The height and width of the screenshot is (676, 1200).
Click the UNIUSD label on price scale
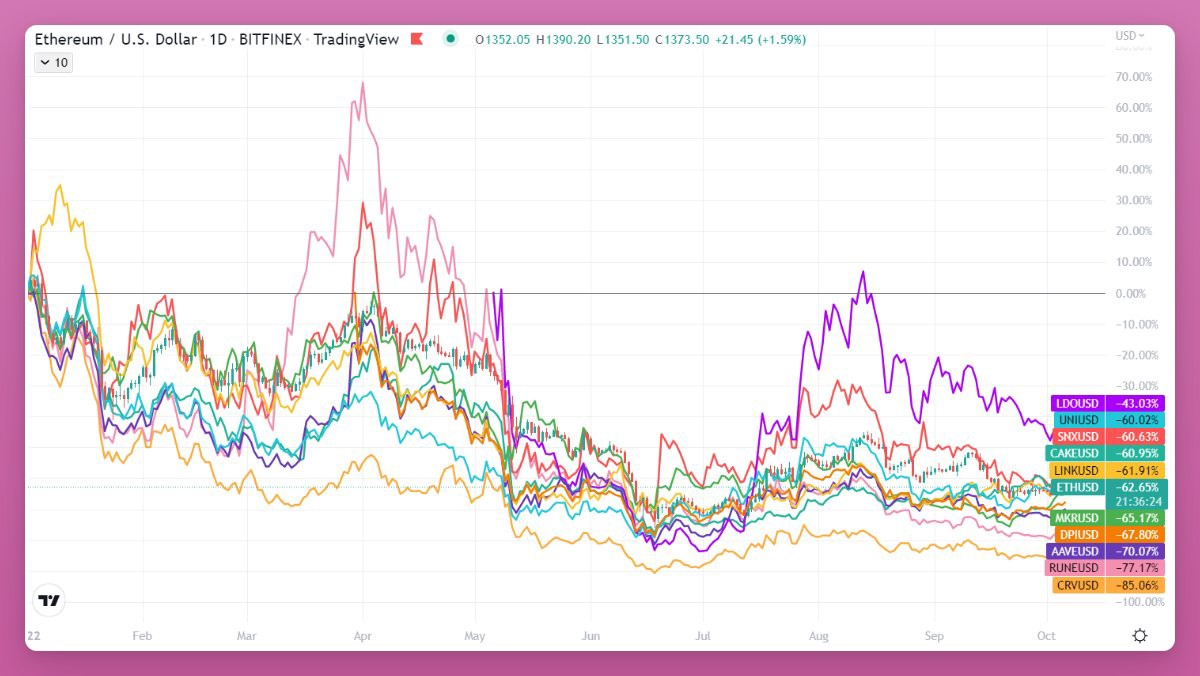pos(1076,420)
